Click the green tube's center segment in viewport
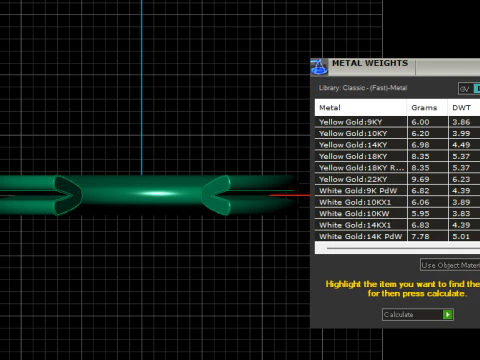This screenshot has height=360, width=480. tap(143, 193)
